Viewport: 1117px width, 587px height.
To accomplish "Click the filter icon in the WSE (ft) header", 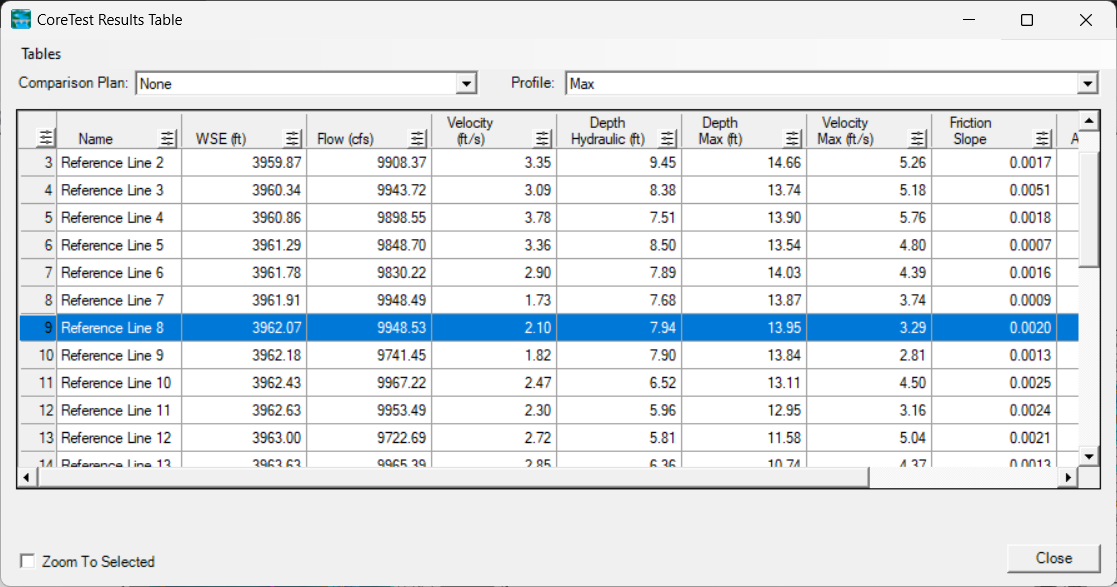I will (x=293, y=139).
